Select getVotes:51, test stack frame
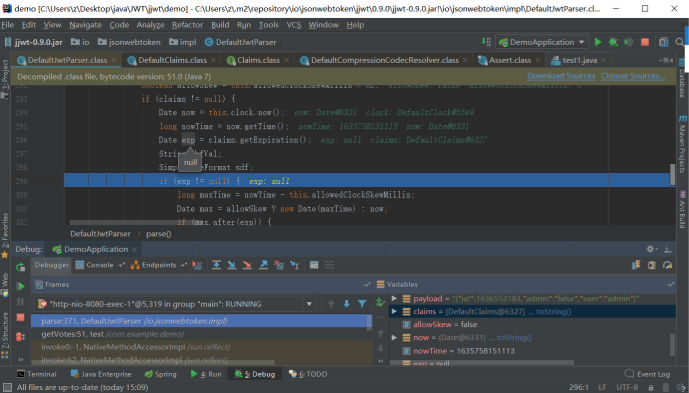 (201, 334)
